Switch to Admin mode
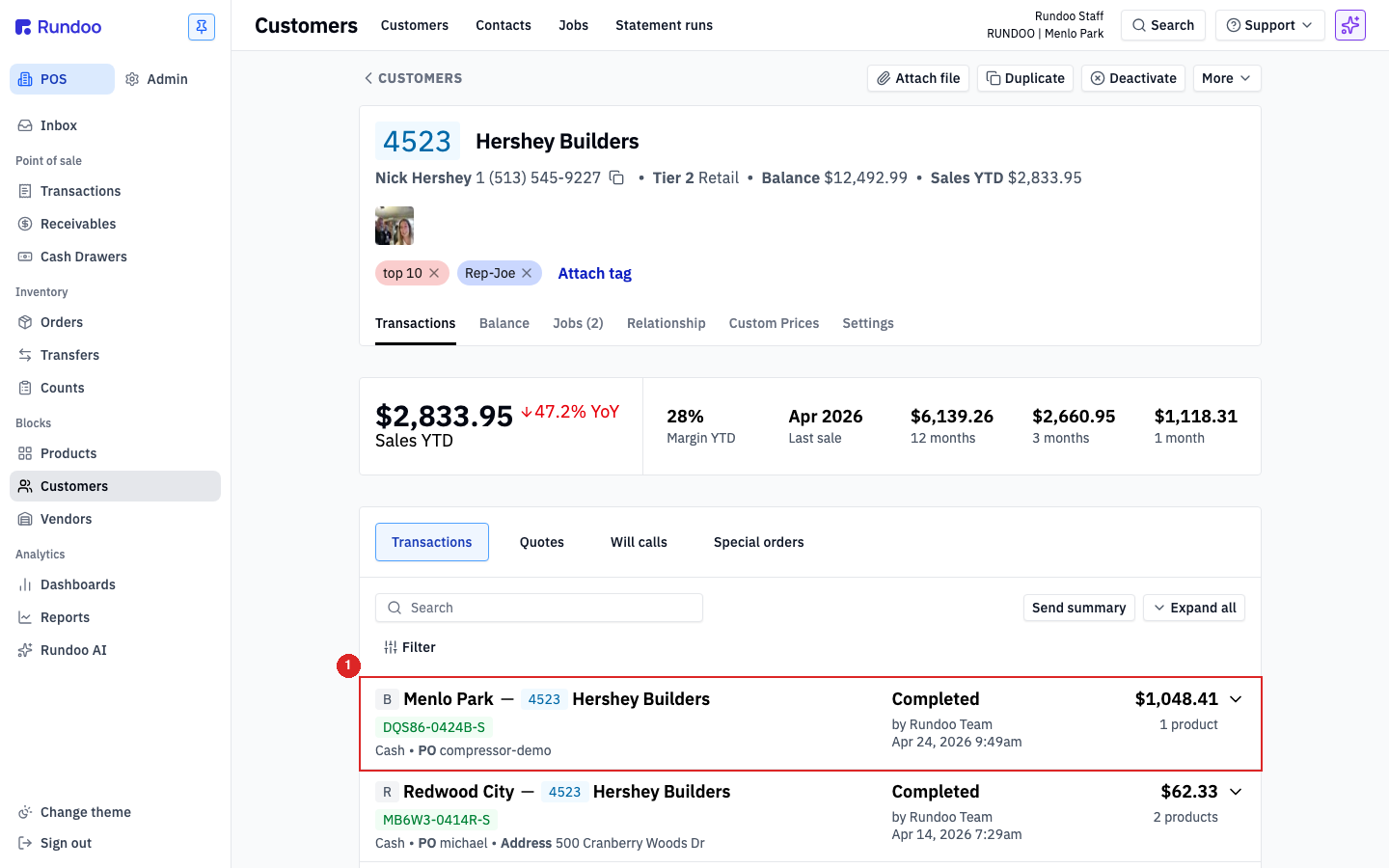This screenshot has height=868, width=1389. click(157, 79)
